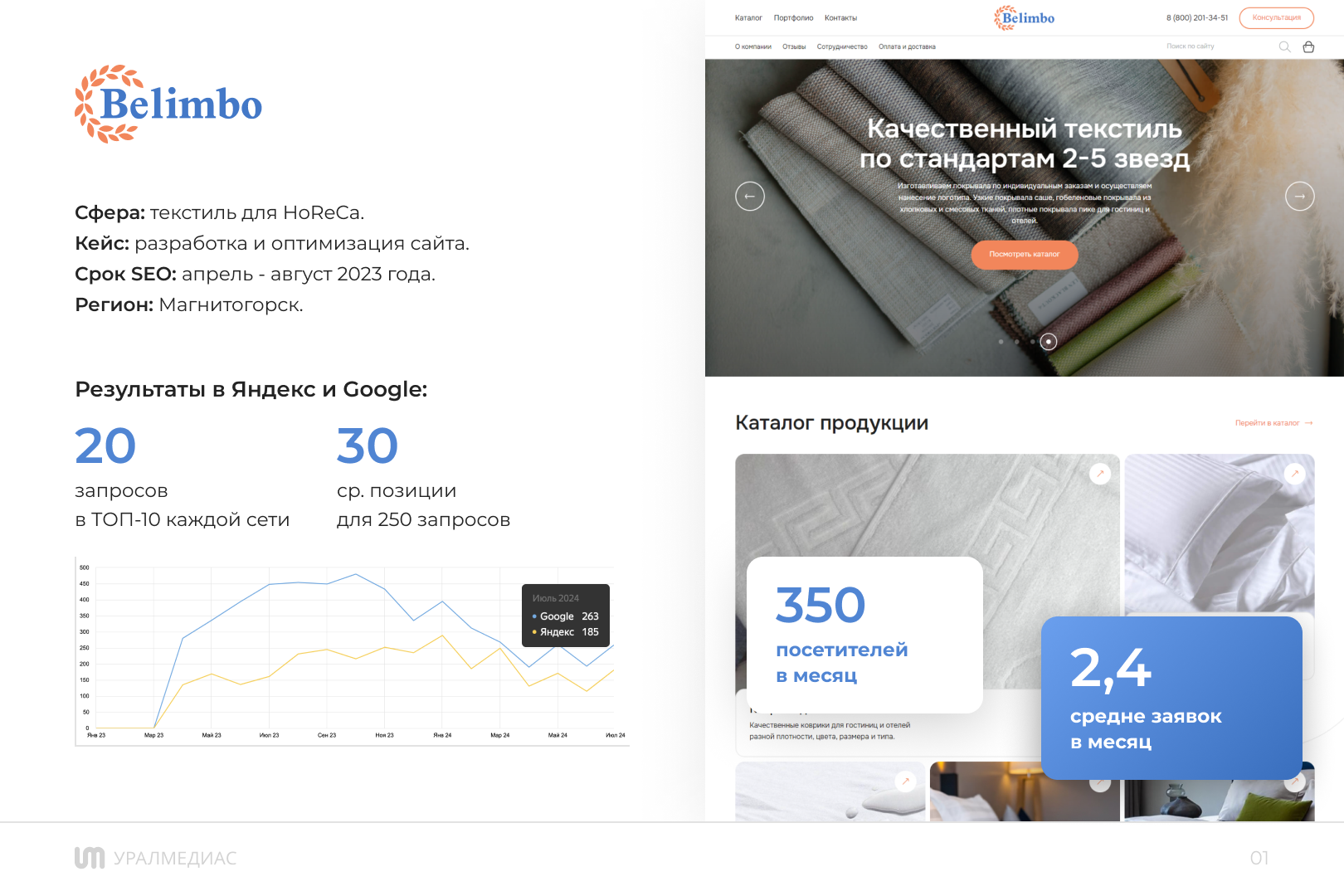Screen dimensions: 1344x896
Task: Click the Посмотреть каталог button
Action: click(1025, 255)
